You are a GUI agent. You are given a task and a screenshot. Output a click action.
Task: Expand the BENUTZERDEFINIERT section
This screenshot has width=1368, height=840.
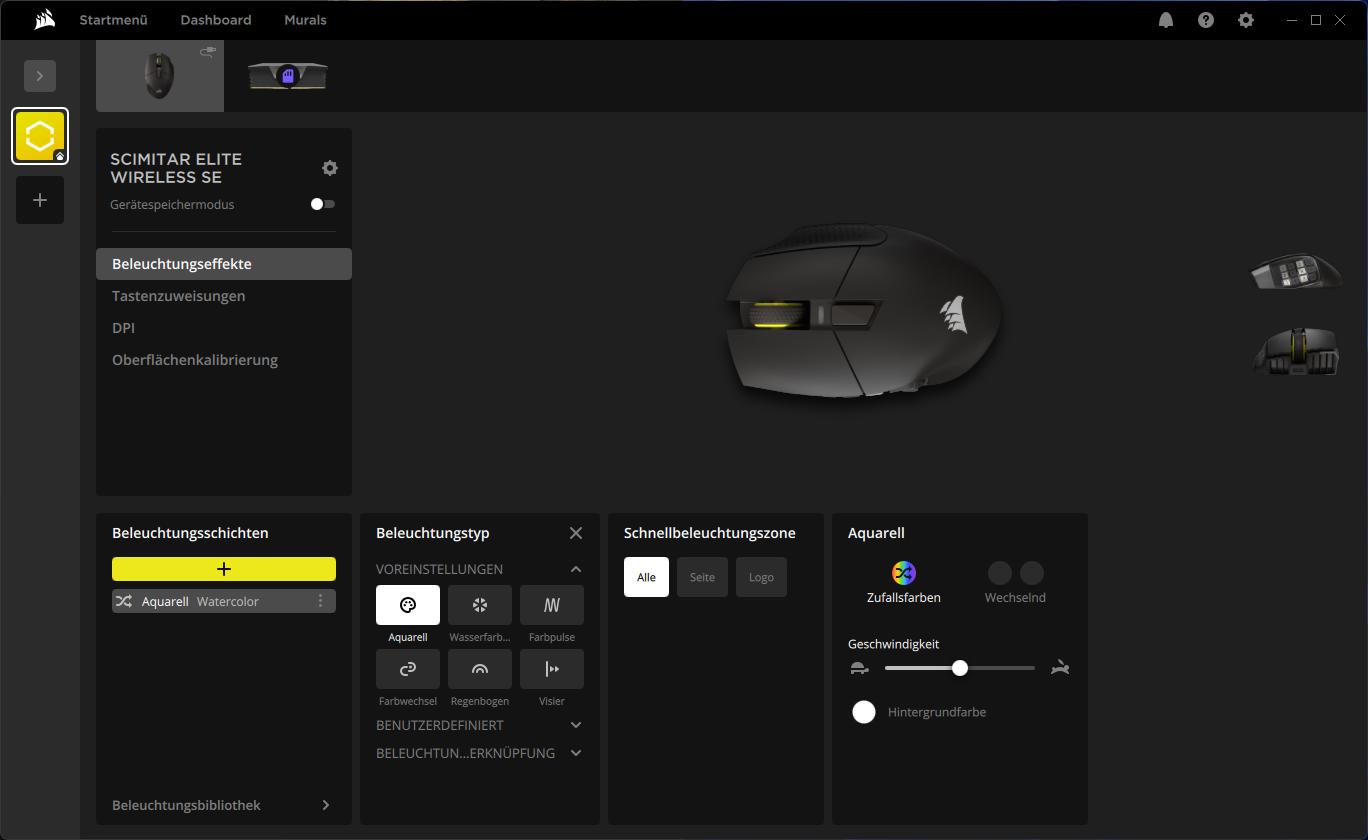pos(575,725)
